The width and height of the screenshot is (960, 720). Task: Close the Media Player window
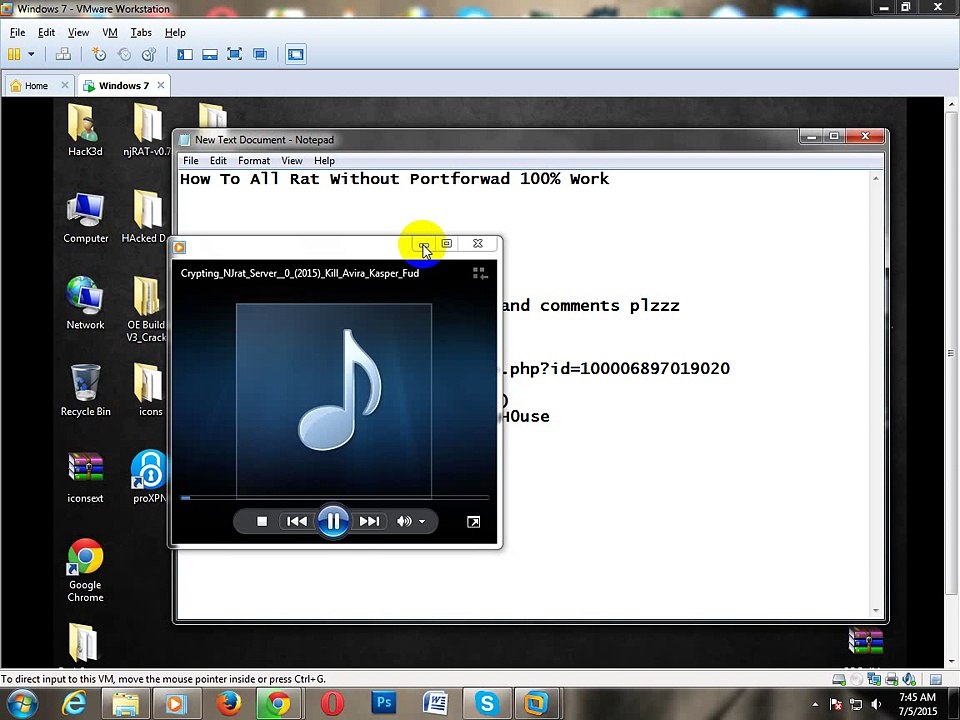[478, 244]
